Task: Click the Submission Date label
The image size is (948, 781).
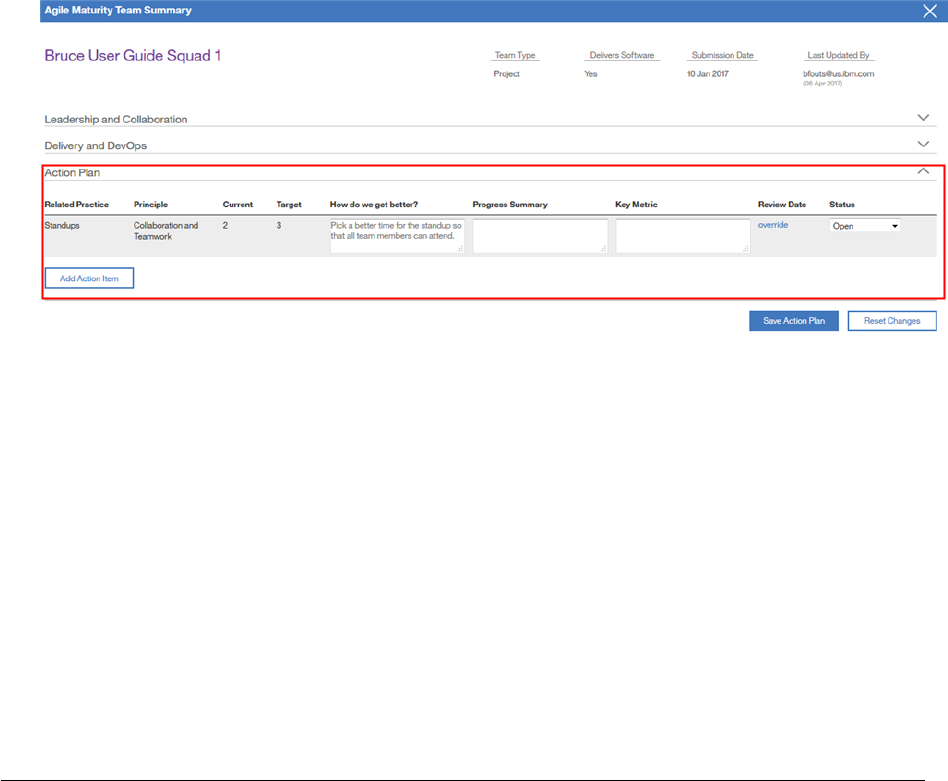Action: [722, 55]
